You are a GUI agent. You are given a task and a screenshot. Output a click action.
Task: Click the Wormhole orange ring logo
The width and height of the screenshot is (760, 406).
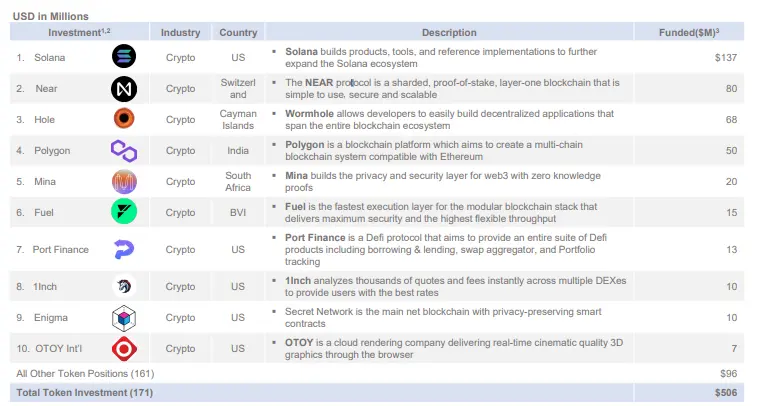124,118
